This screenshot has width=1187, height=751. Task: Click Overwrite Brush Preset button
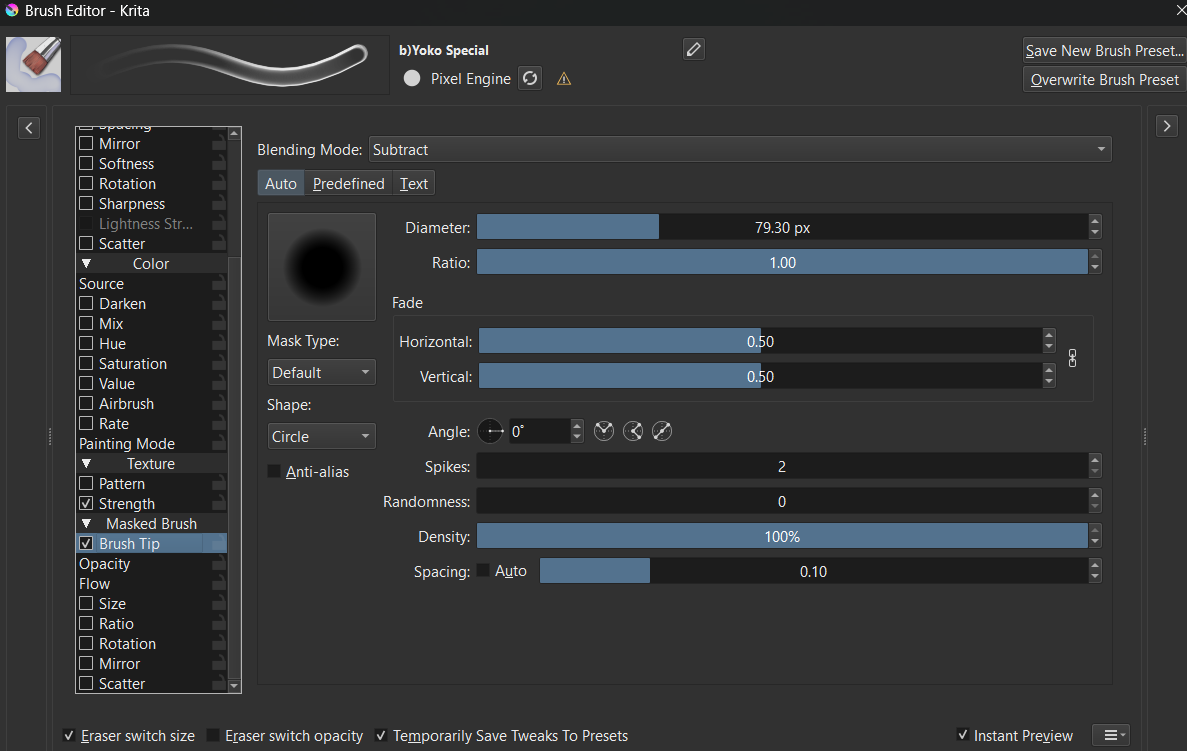[1104, 80]
